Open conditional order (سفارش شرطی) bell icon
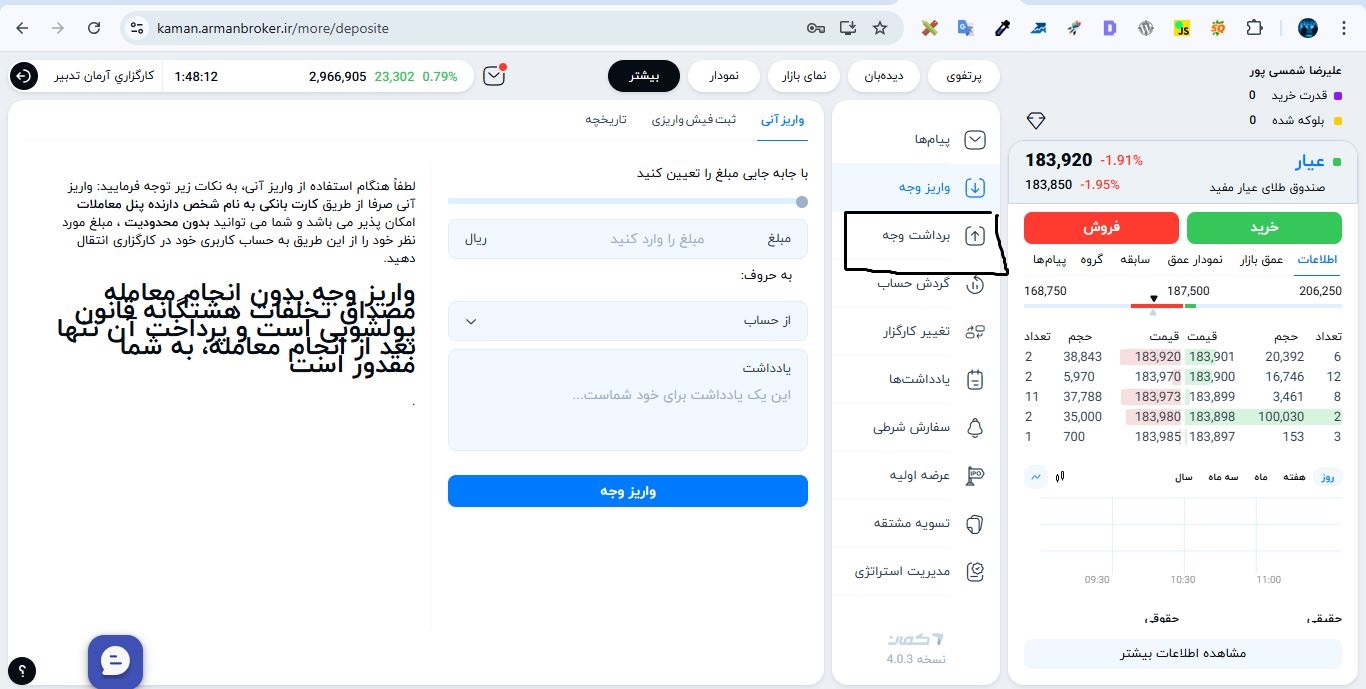The image size is (1366, 689). coord(975,428)
